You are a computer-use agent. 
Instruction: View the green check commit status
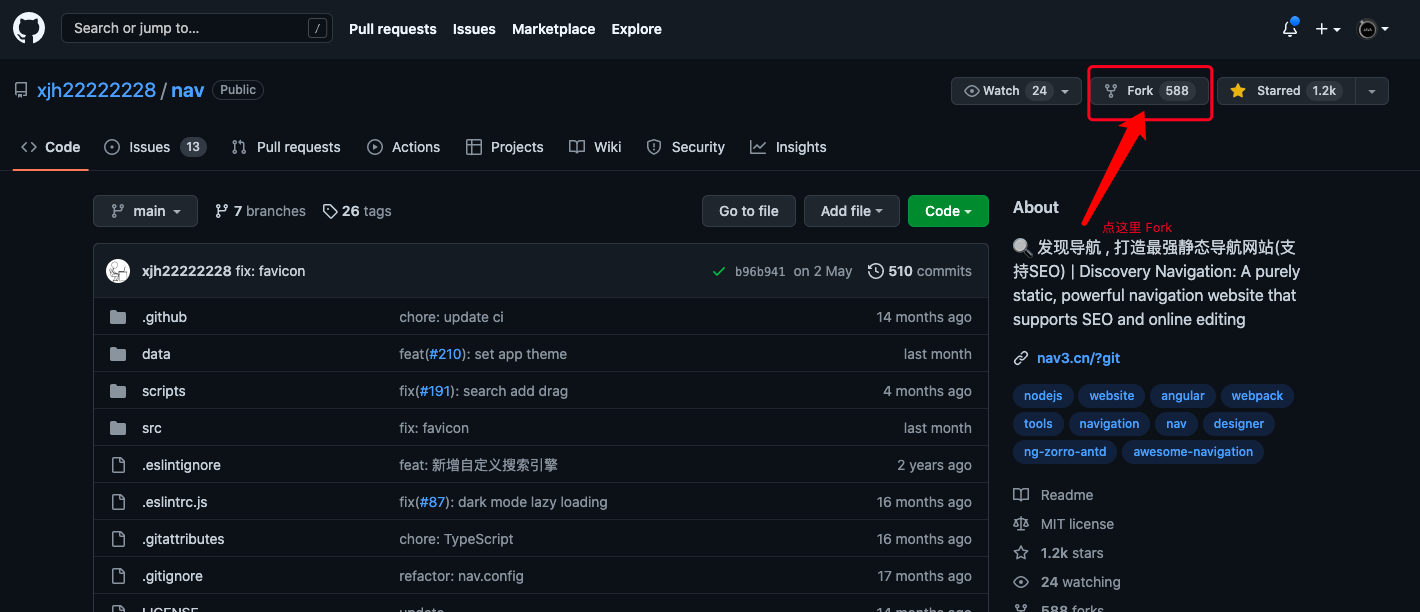click(x=719, y=271)
